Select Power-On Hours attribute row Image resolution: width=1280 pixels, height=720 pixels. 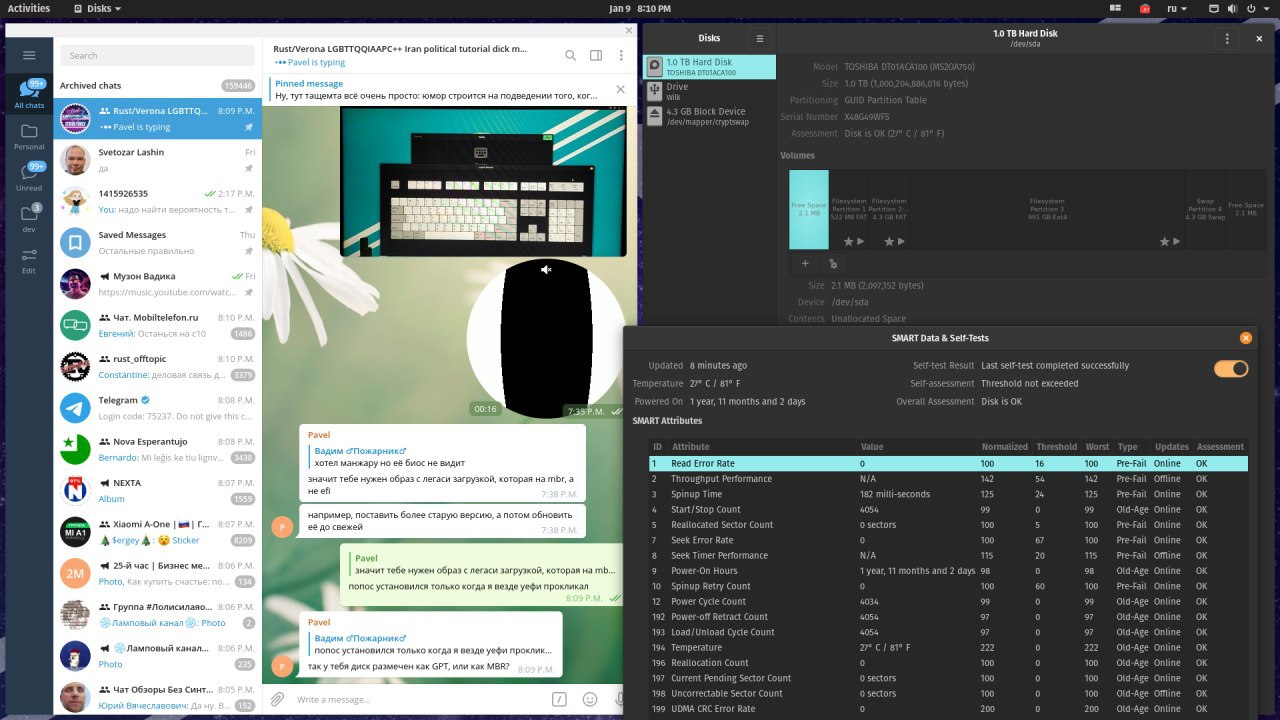coord(948,571)
